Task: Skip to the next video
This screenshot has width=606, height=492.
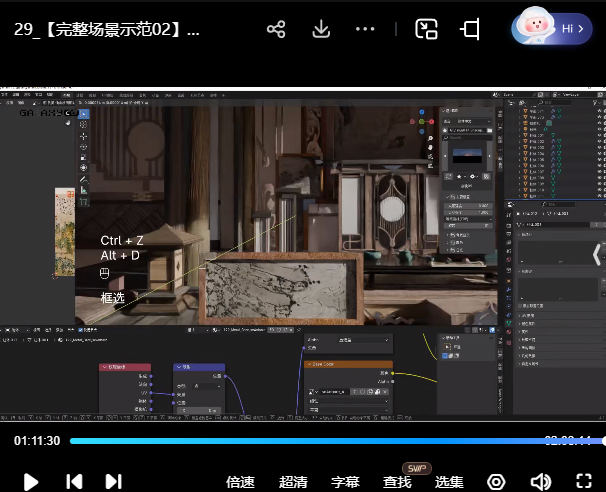Action: 113,481
